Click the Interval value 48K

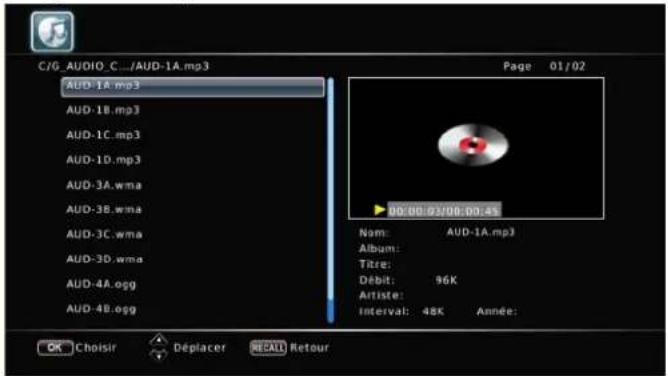[433, 311]
